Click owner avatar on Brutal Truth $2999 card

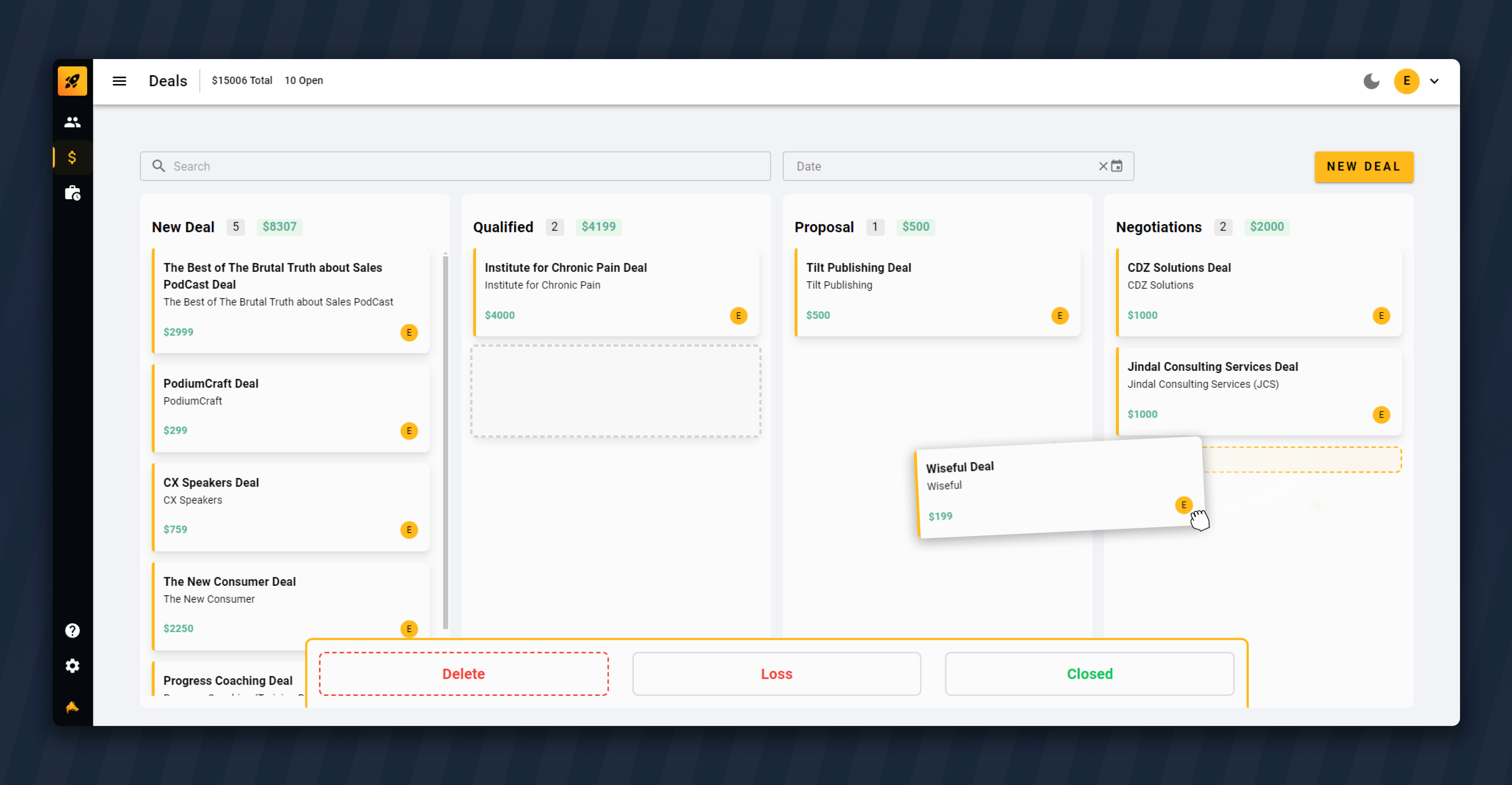409,333
